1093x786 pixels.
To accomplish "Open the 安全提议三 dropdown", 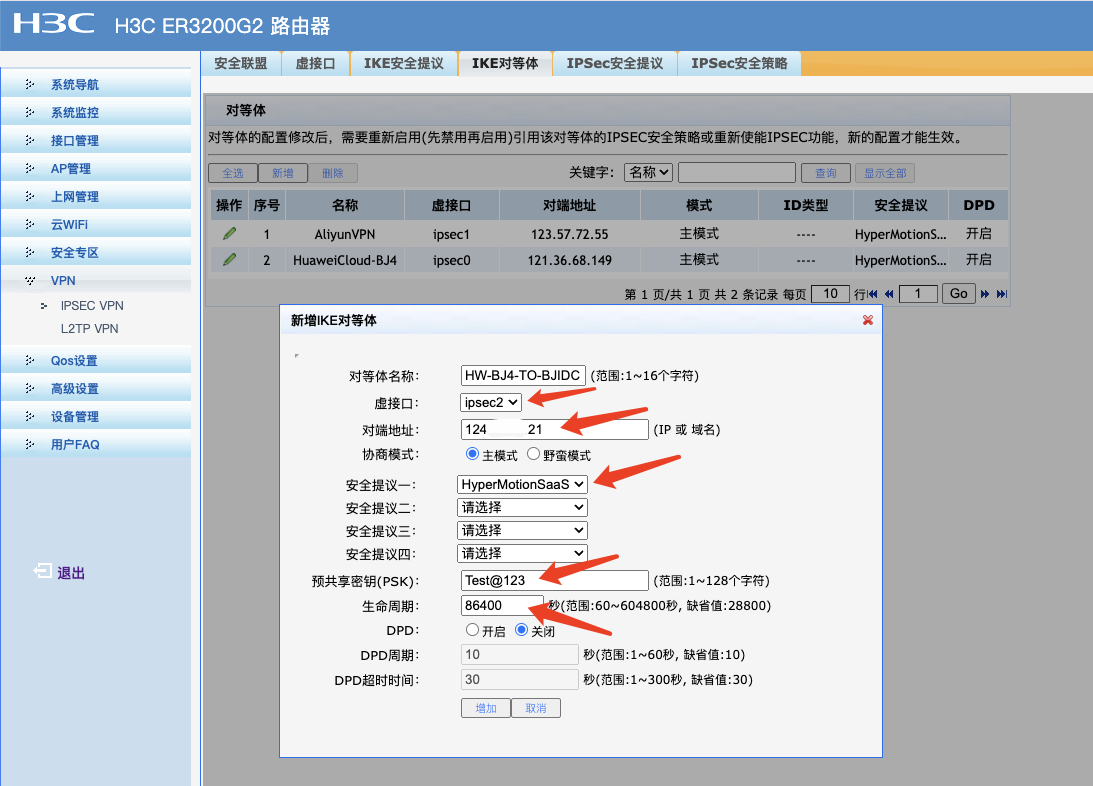I will coord(522,530).
